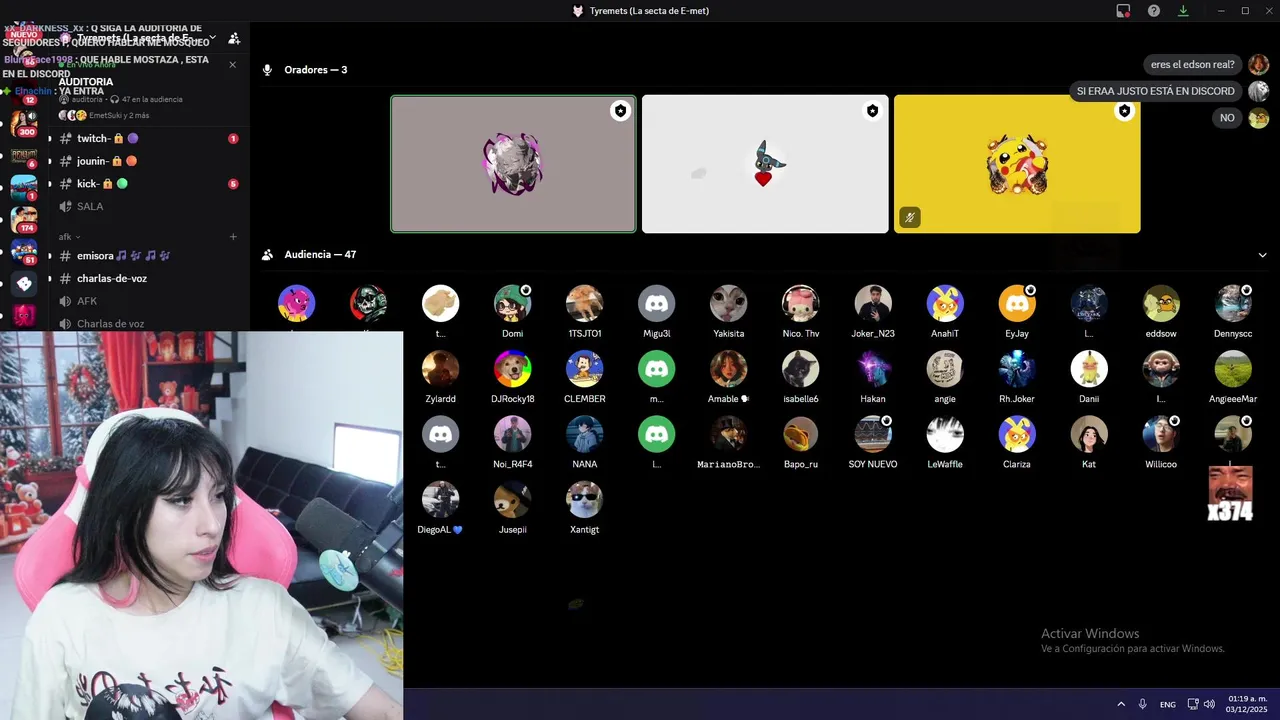Open Nico. Thv's audience avatar

pos(800,304)
